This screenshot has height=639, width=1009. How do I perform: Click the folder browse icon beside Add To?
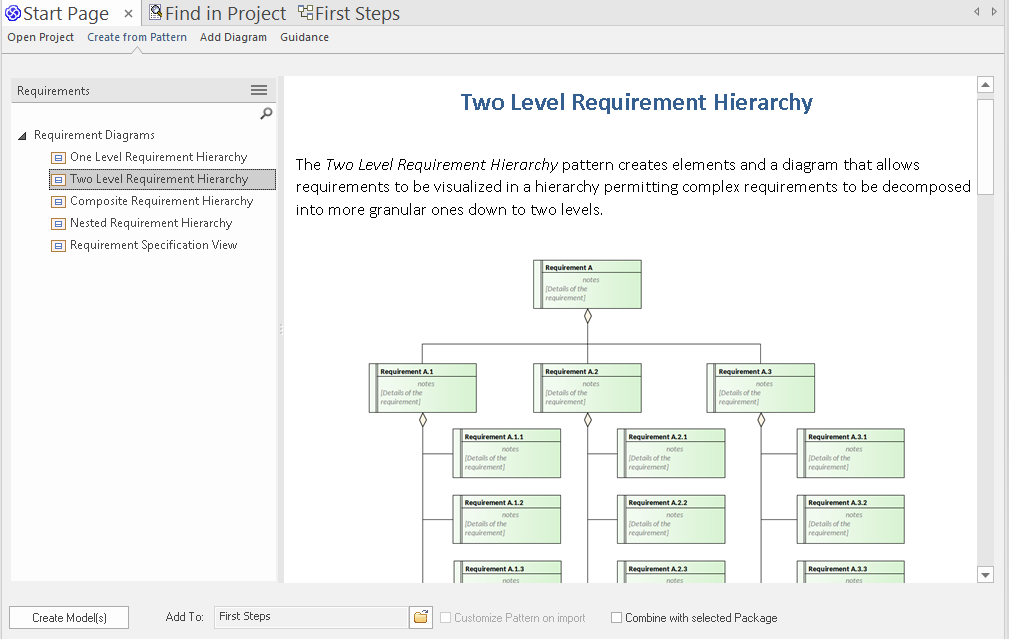[x=421, y=617]
